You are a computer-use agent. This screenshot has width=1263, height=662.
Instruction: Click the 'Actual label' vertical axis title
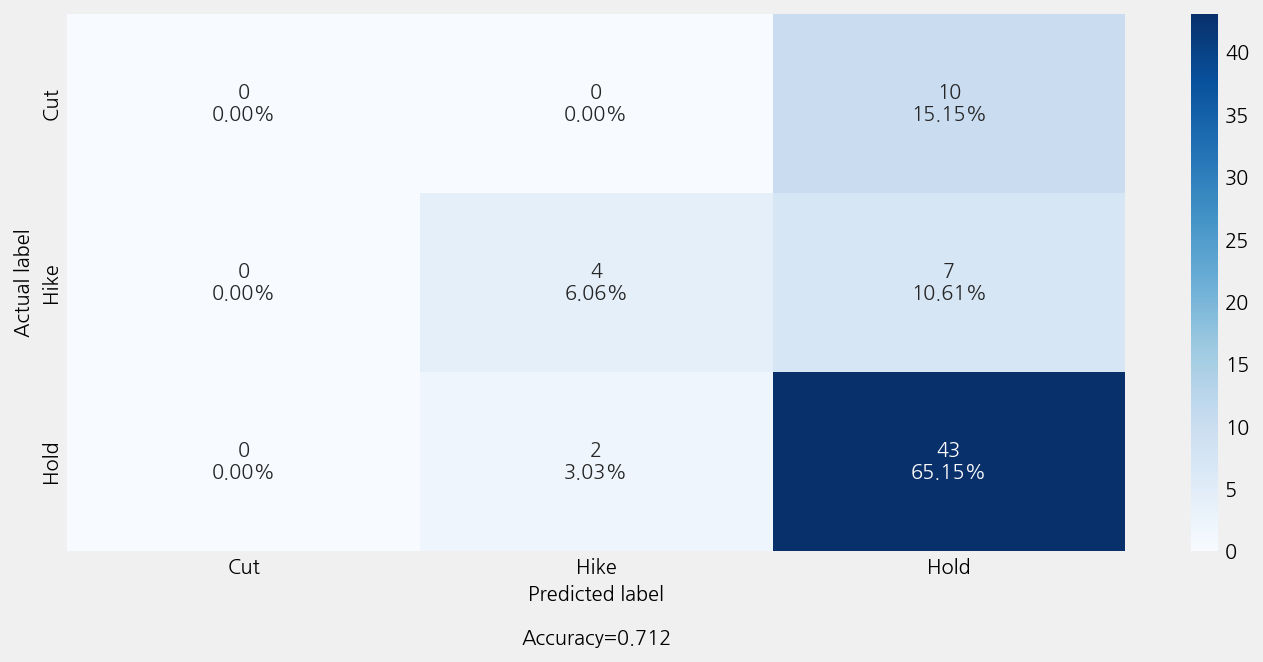coord(23,283)
